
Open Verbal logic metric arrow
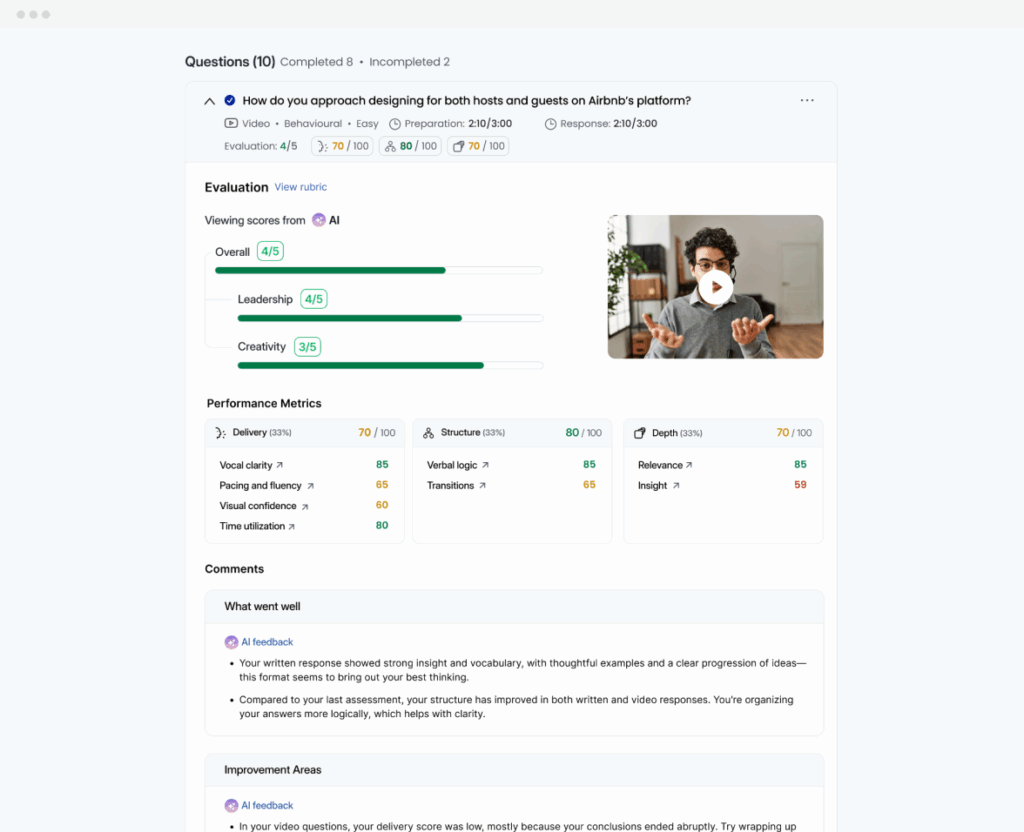486,465
